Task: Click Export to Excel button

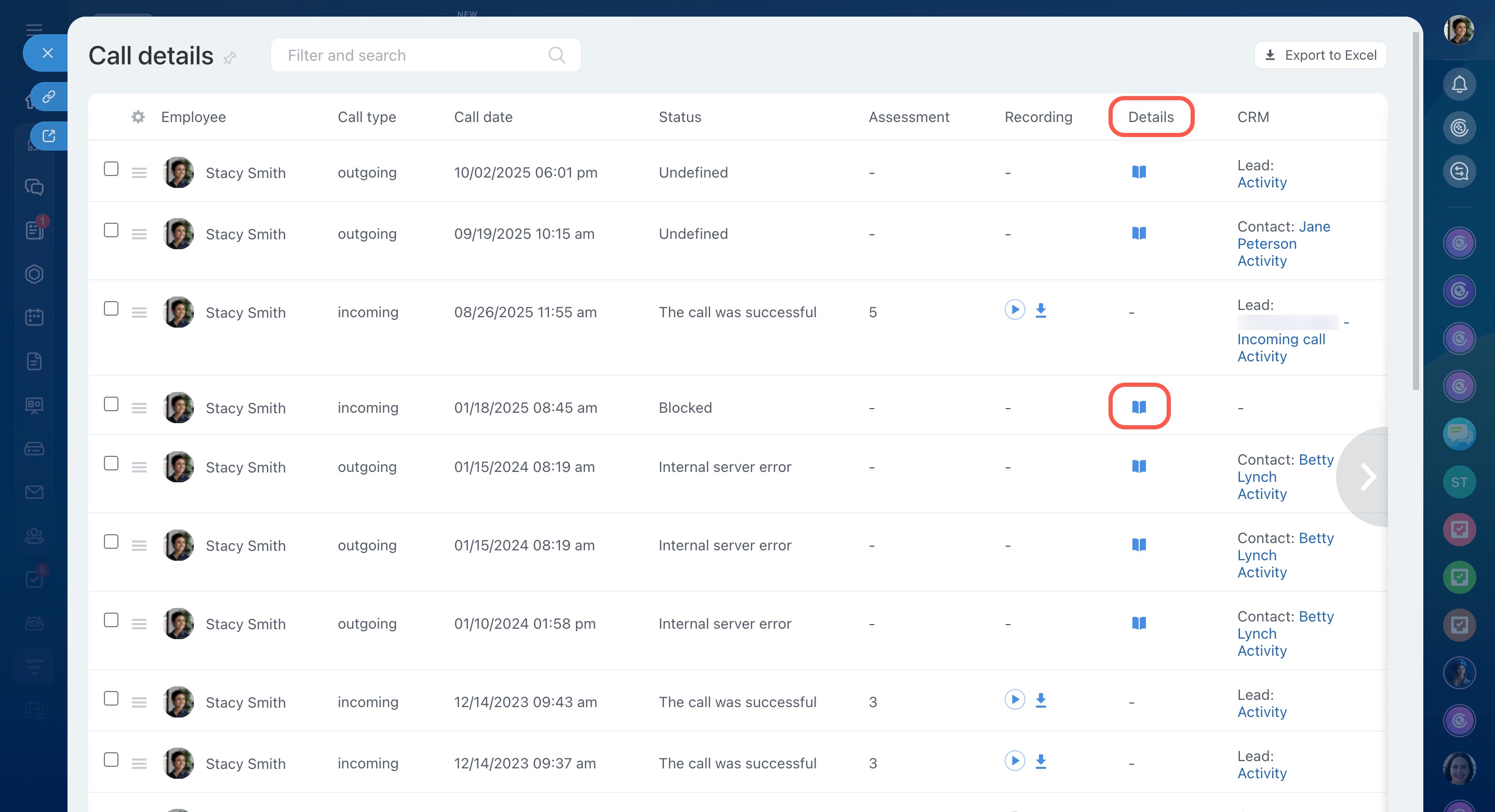Action: pyautogui.click(x=1320, y=55)
